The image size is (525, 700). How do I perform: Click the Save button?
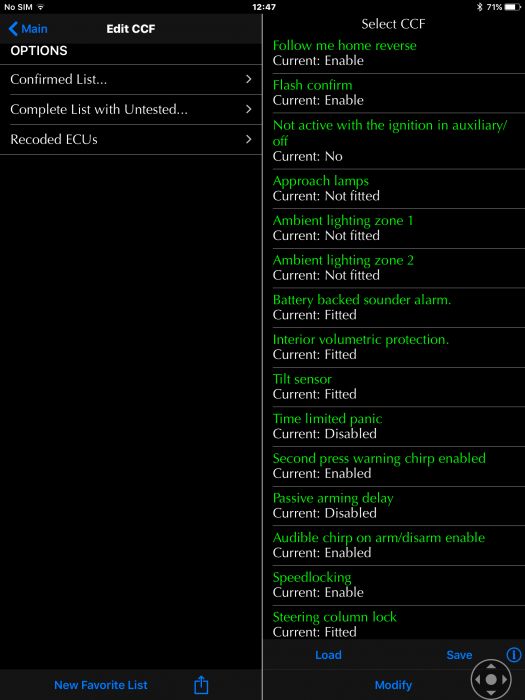(x=459, y=654)
